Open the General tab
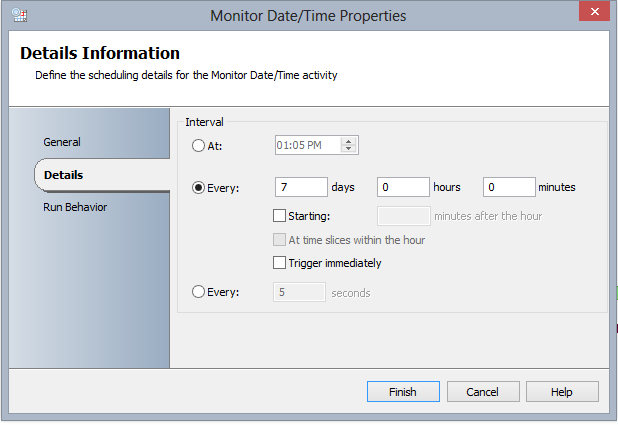 [62, 142]
